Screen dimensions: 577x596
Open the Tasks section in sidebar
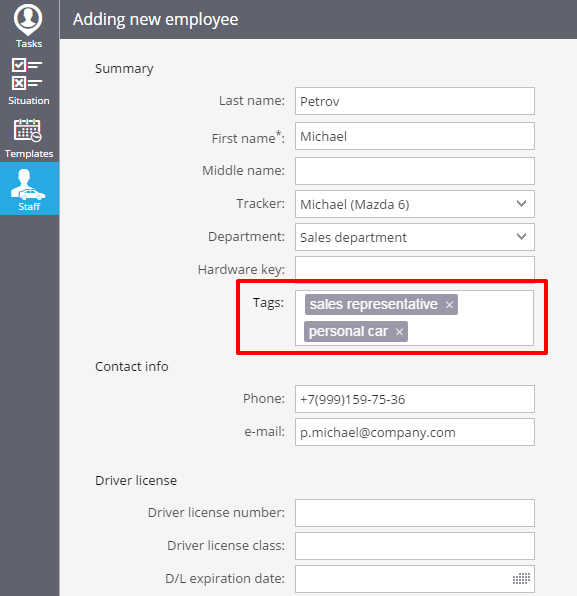click(29, 26)
